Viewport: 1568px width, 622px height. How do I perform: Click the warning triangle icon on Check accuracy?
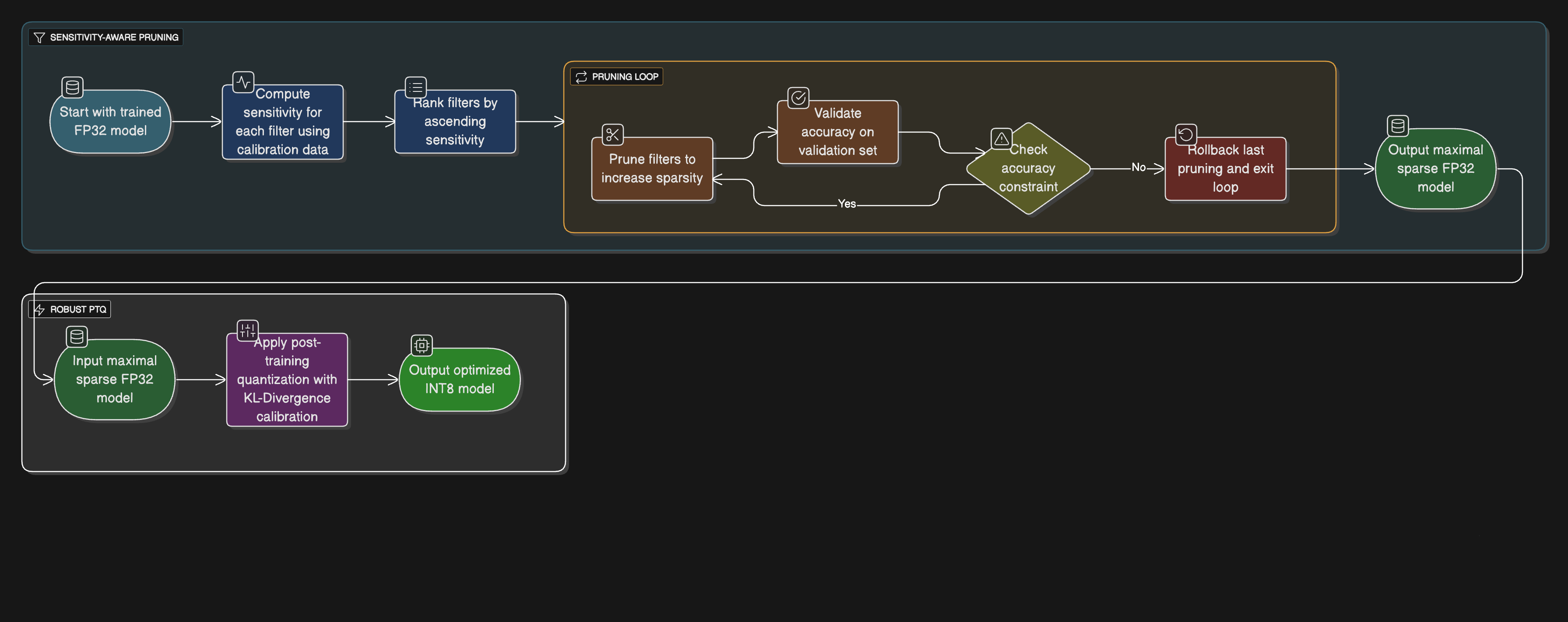click(1001, 139)
